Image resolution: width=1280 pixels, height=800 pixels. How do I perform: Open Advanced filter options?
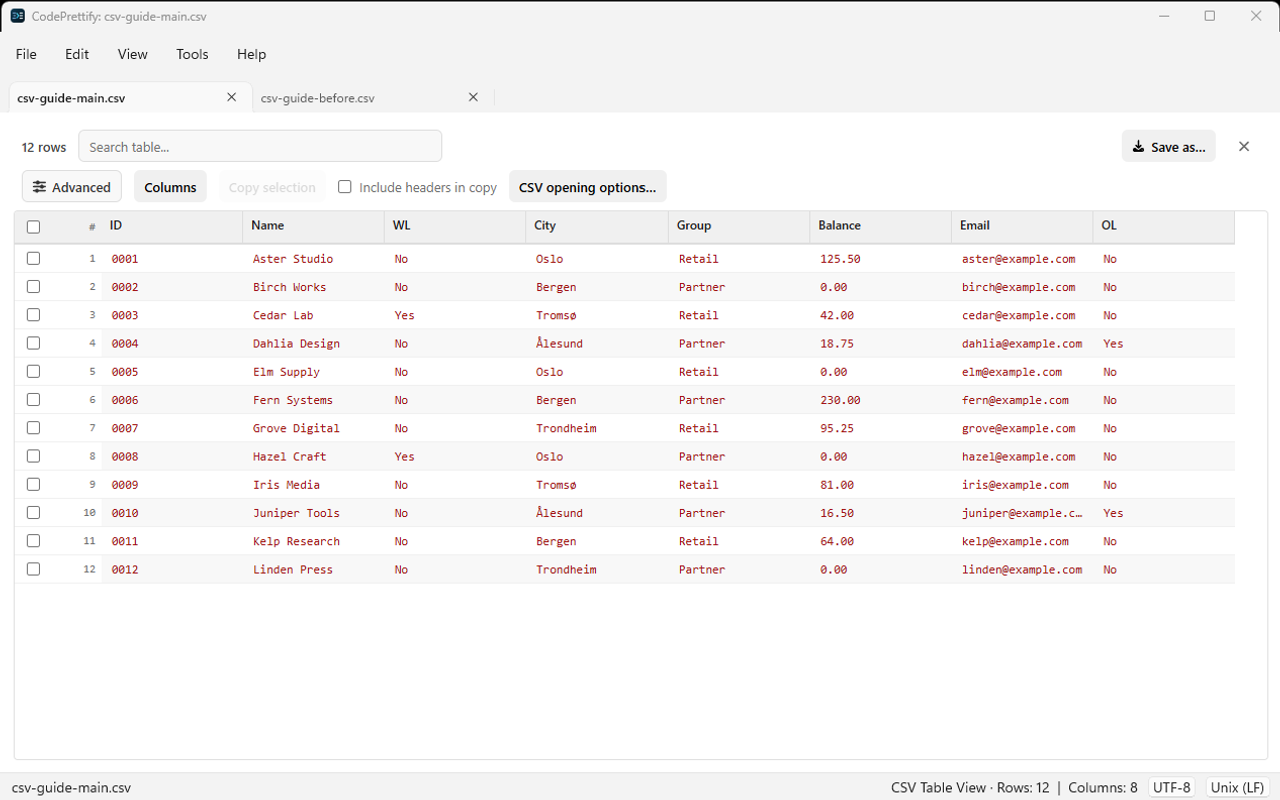click(x=72, y=187)
